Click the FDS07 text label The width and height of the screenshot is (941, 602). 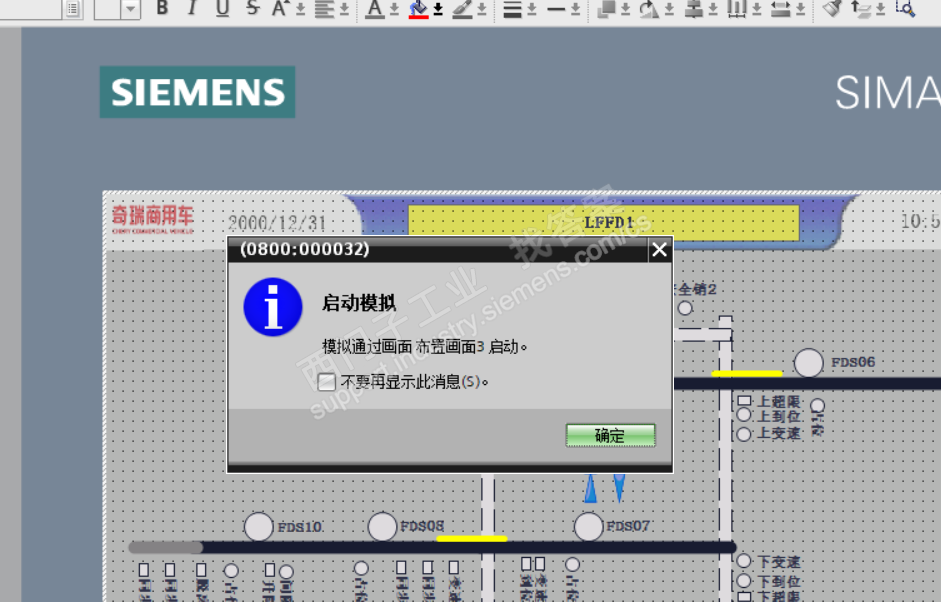tap(628, 526)
